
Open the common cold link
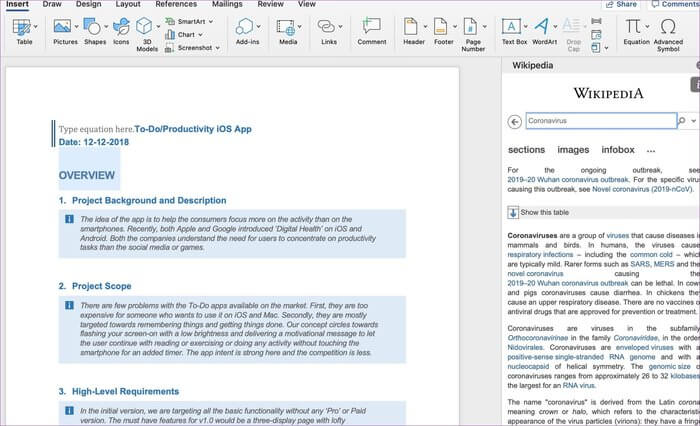(651, 255)
